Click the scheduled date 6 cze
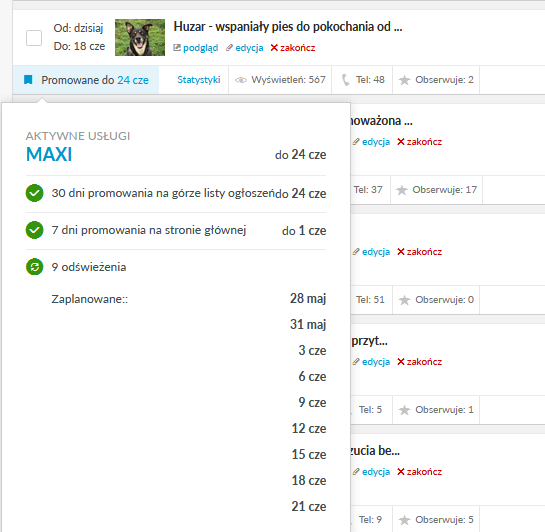Viewport: 545px width, 532px height. point(312,376)
